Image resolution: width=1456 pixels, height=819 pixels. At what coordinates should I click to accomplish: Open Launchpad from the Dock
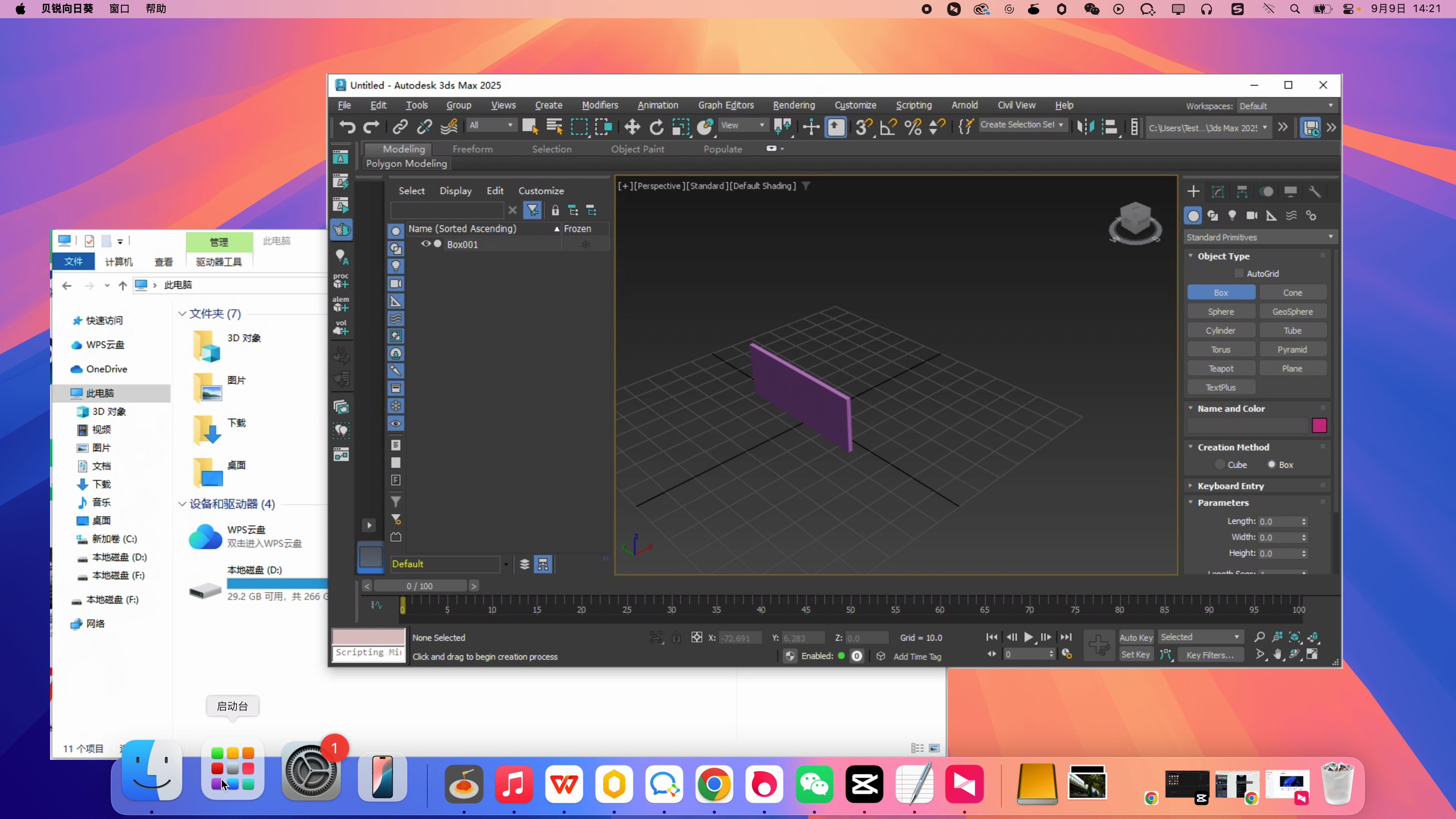pyautogui.click(x=232, y=769)
